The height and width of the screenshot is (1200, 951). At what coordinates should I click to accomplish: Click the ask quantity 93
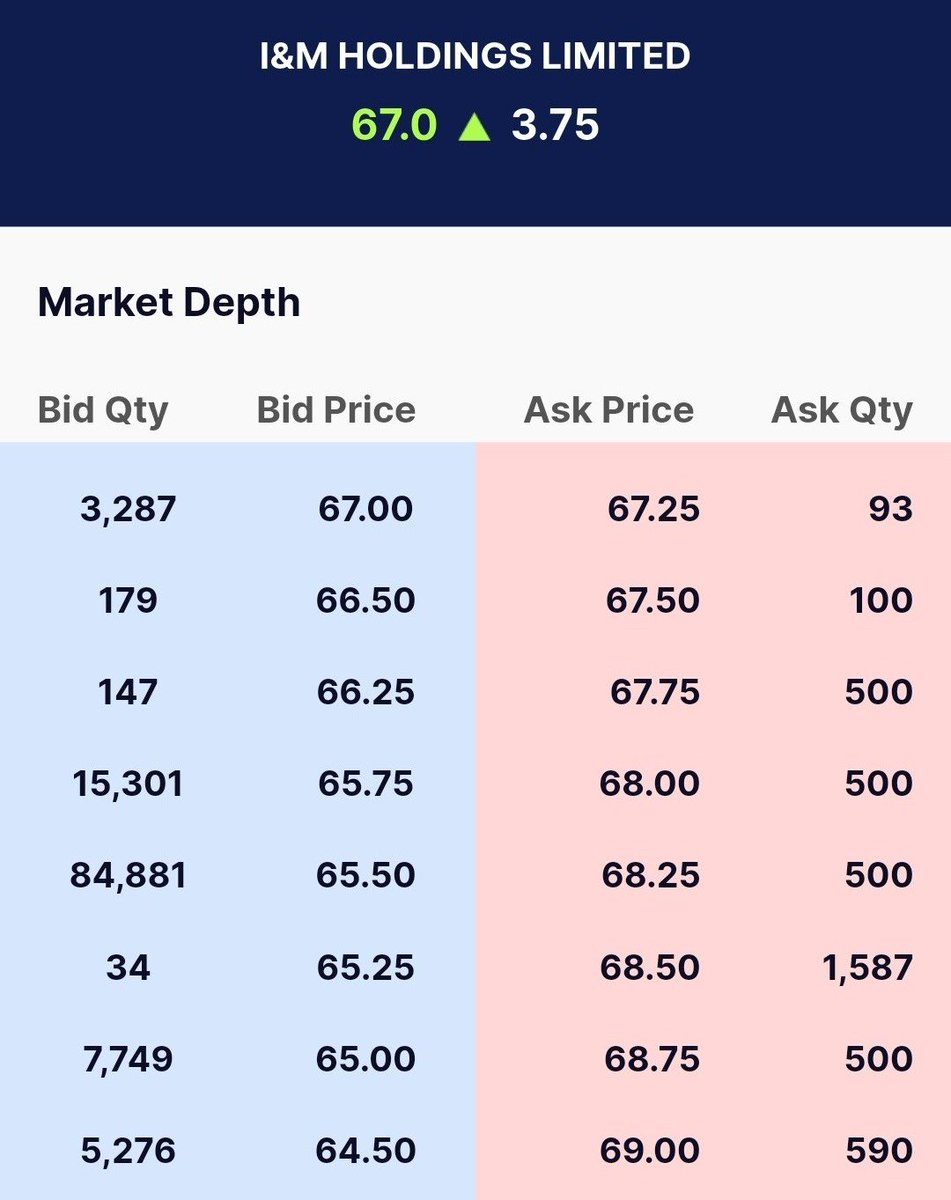pyautogui.click(x=890, y=509)
